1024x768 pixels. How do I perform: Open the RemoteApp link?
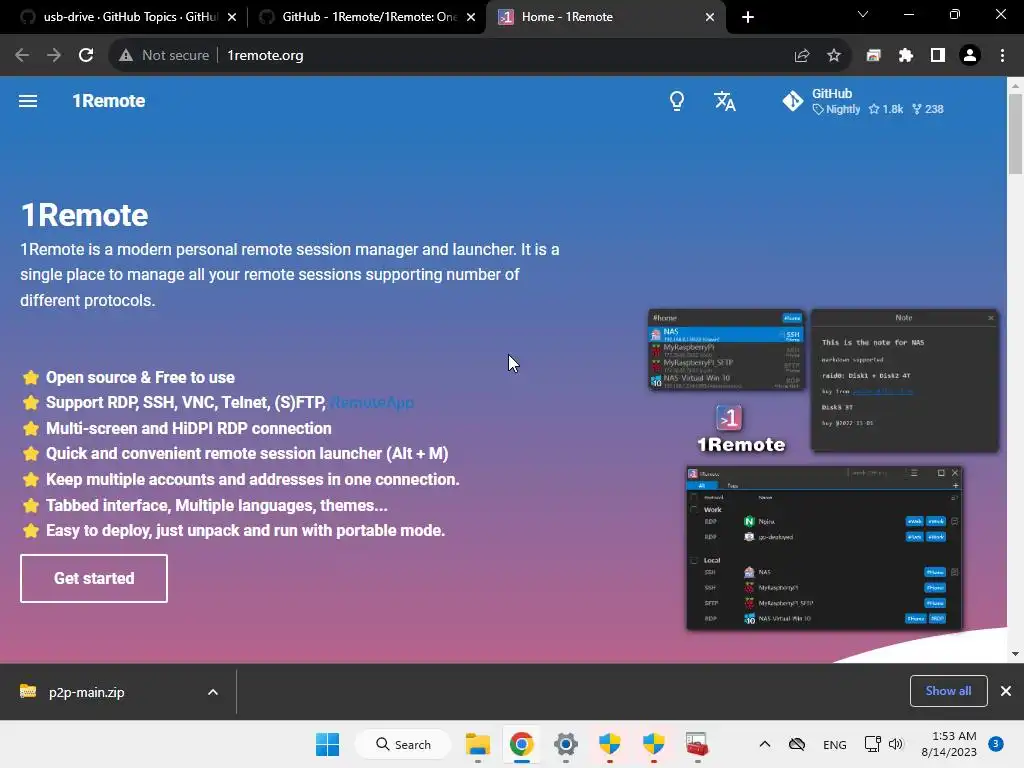click(372, 403)
